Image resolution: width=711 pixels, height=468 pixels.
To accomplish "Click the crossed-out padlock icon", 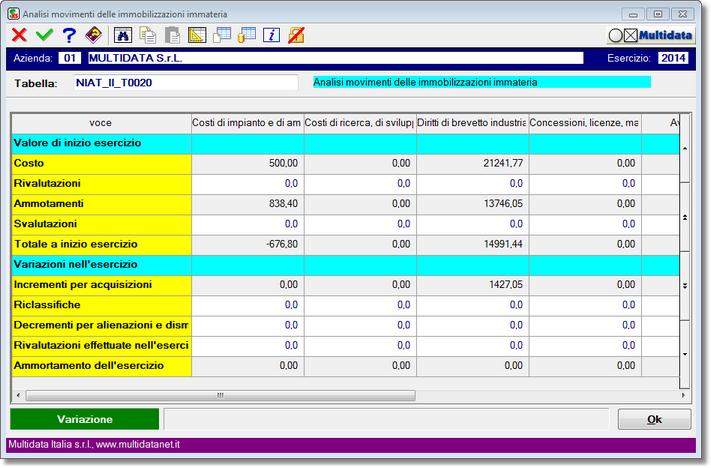I will [296, 35].
